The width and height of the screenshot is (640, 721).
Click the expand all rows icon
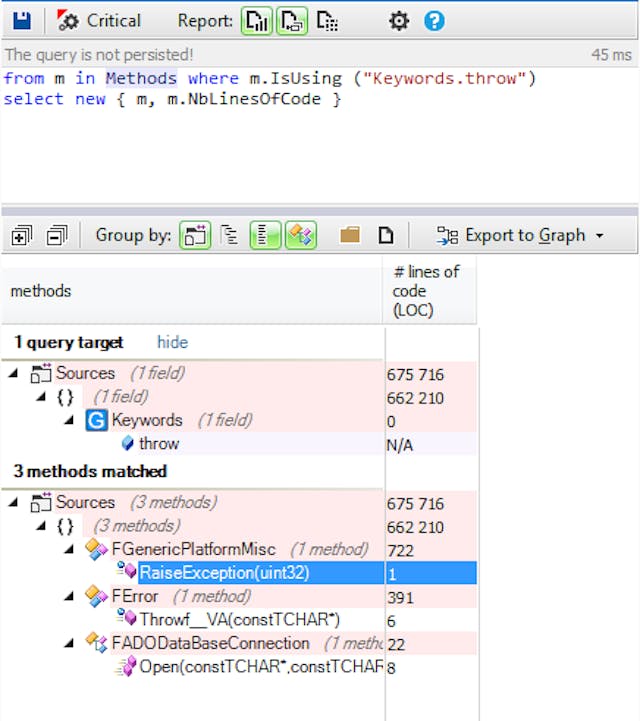22,235
